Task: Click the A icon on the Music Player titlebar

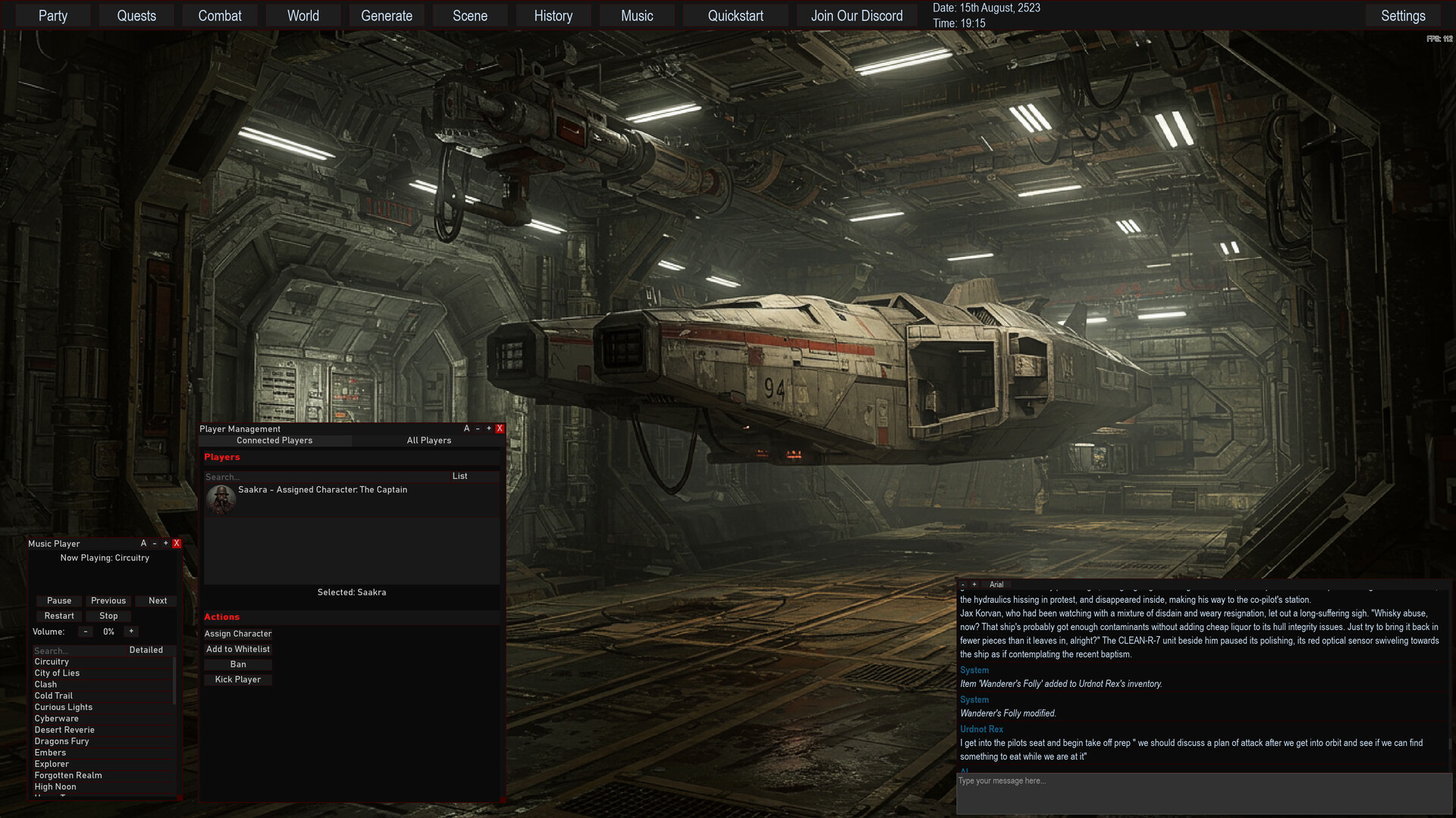Action: coord(143,543)
